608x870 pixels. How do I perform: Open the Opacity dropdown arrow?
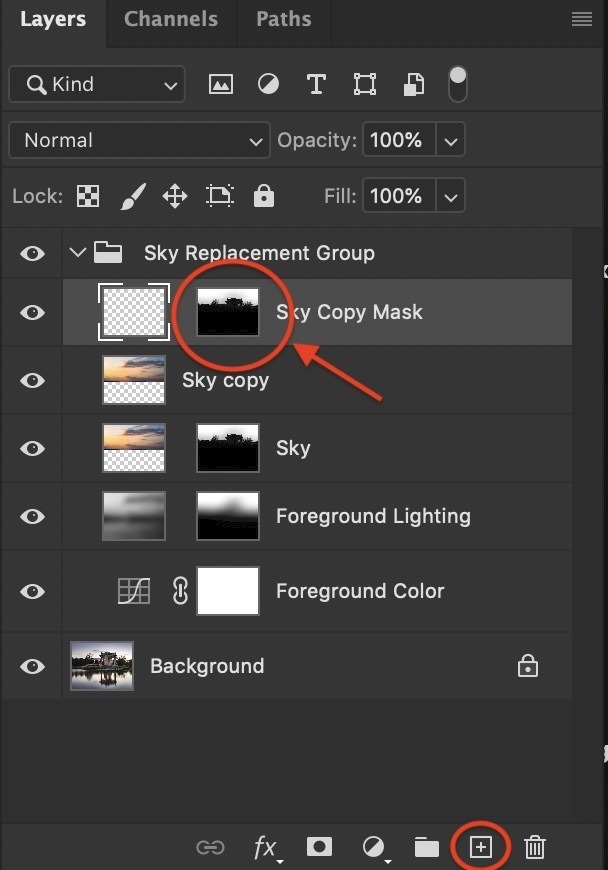tap(451, 141)
